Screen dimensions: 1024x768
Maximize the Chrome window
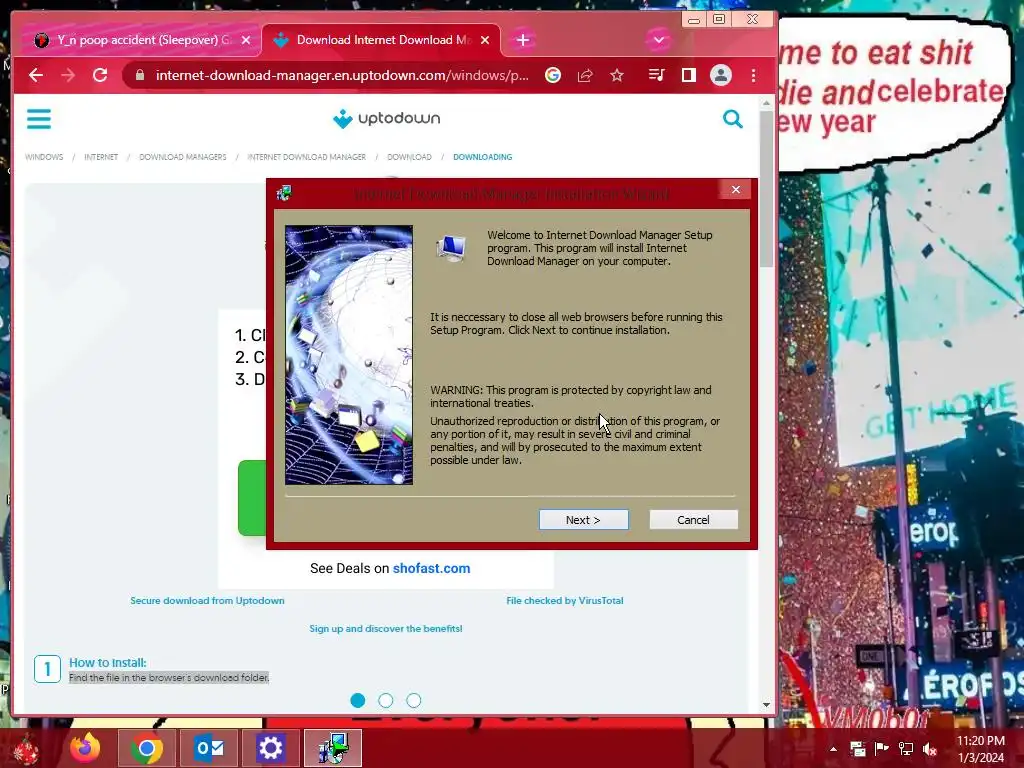point(719,20)
